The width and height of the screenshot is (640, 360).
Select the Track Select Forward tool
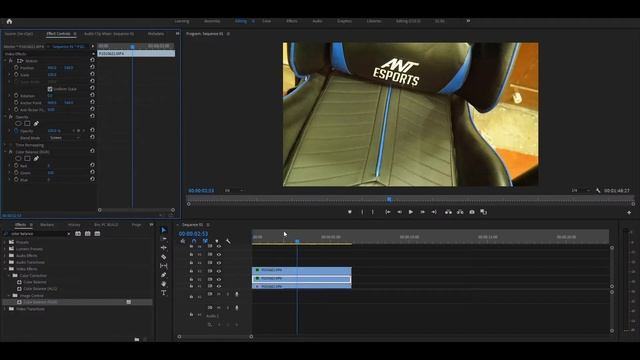click(x=164, y=239)
